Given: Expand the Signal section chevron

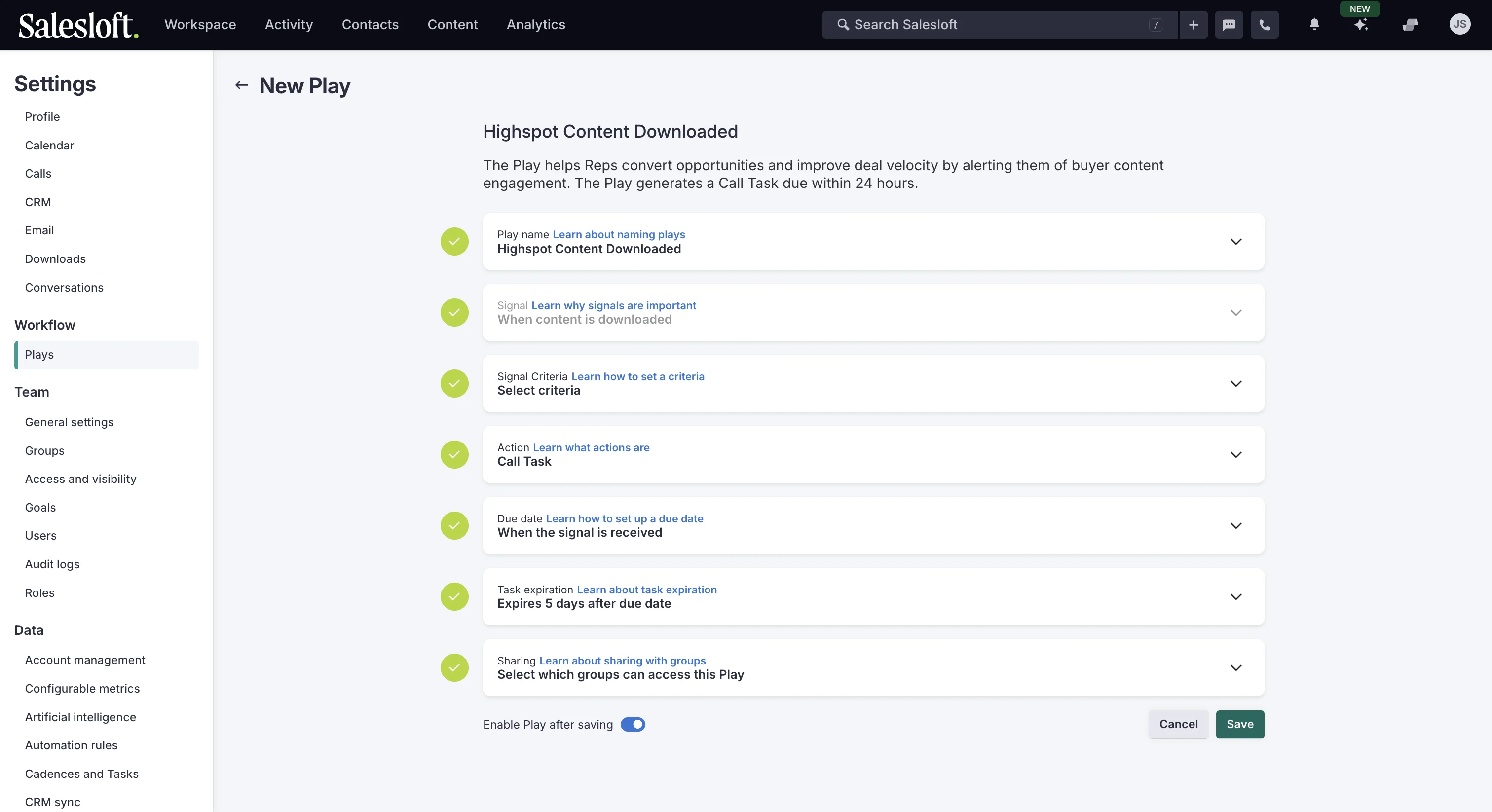Looking at the screenshot, I should [x=1236, y=313].
